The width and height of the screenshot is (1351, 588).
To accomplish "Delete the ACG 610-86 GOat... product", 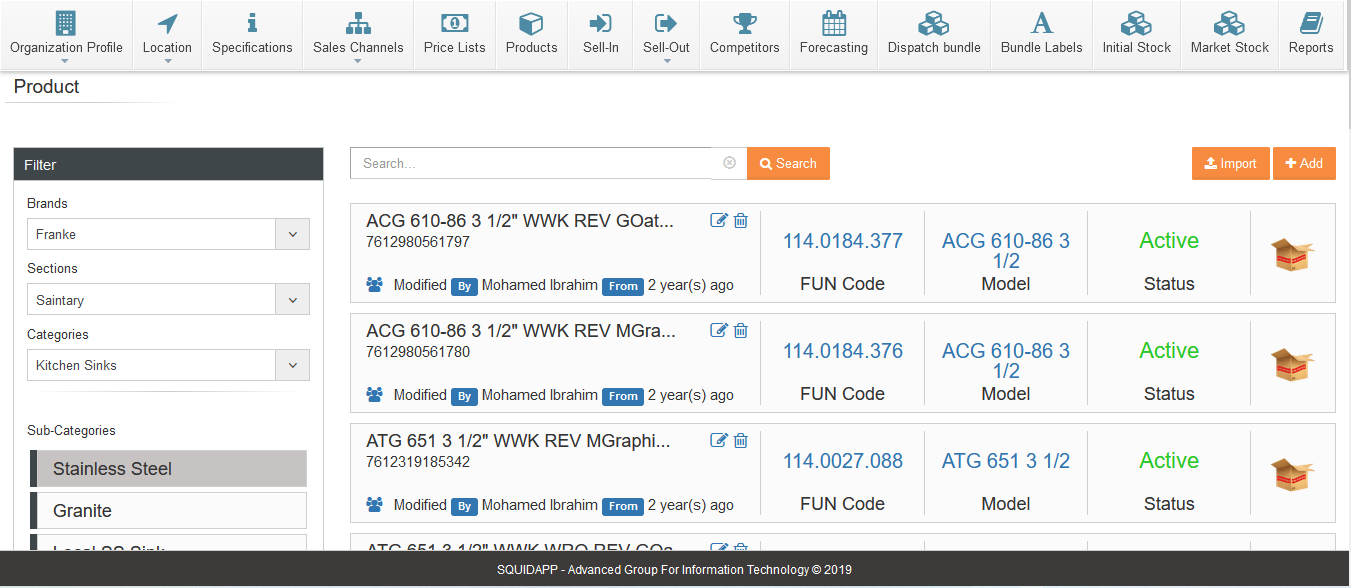I will coord(741,220).
